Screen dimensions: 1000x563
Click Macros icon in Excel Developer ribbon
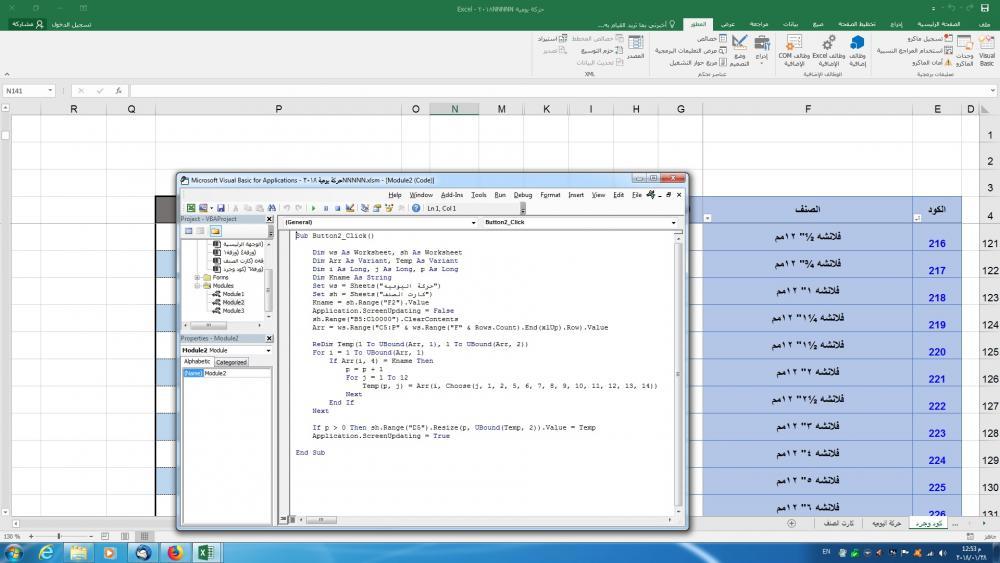pyautogui.click(x=964, y=50)
